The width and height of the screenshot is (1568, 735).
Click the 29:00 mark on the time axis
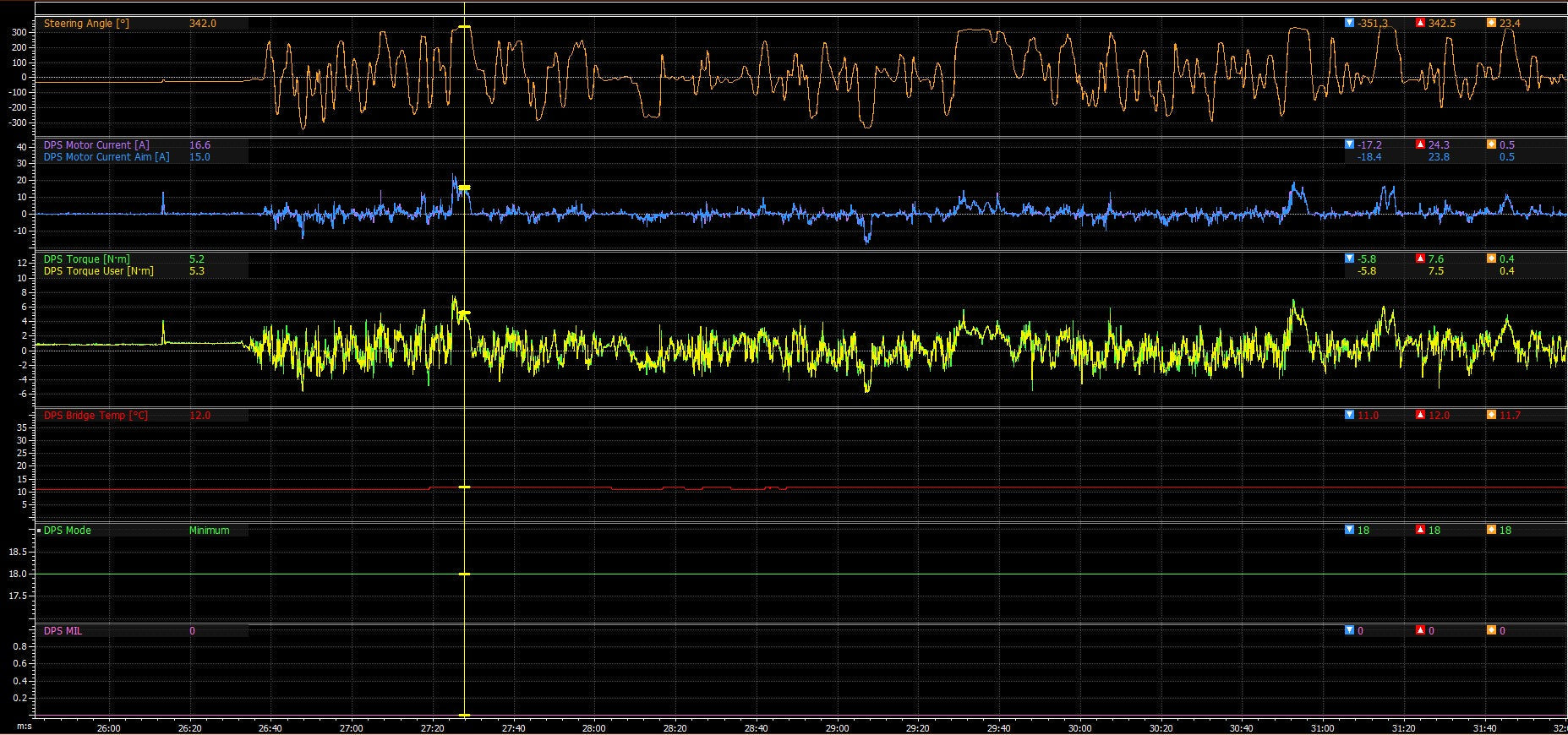coord(837,727)
